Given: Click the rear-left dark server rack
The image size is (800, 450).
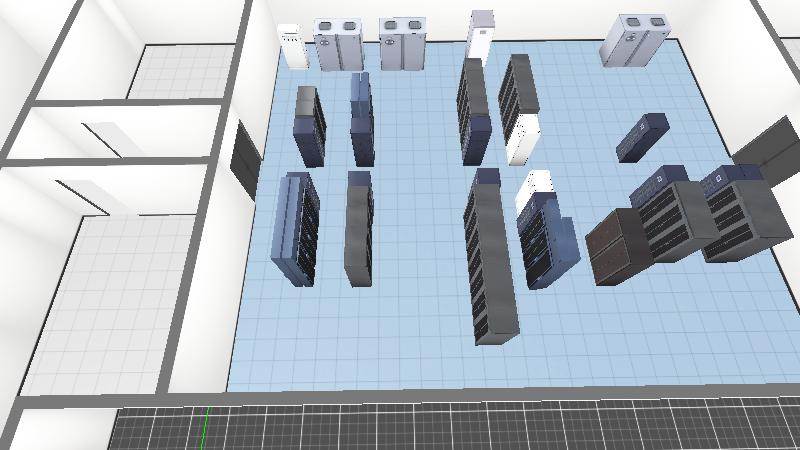Looking at the screenshot, I should [309, 127].
